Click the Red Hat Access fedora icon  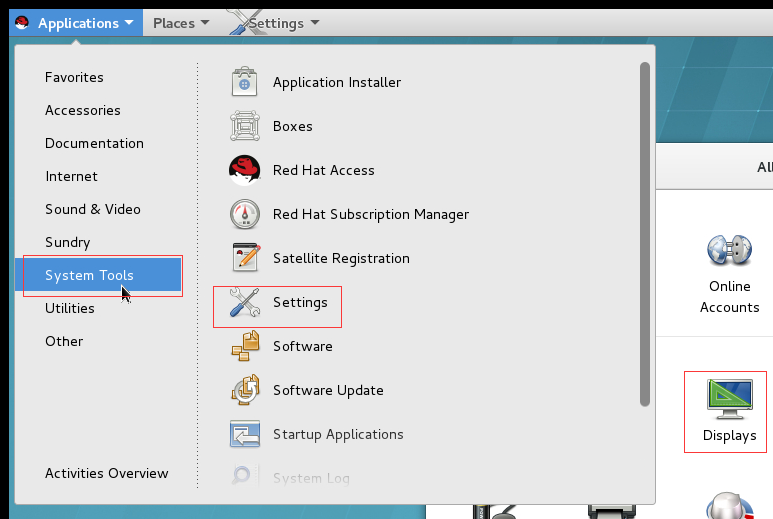[x=245, y=170]
